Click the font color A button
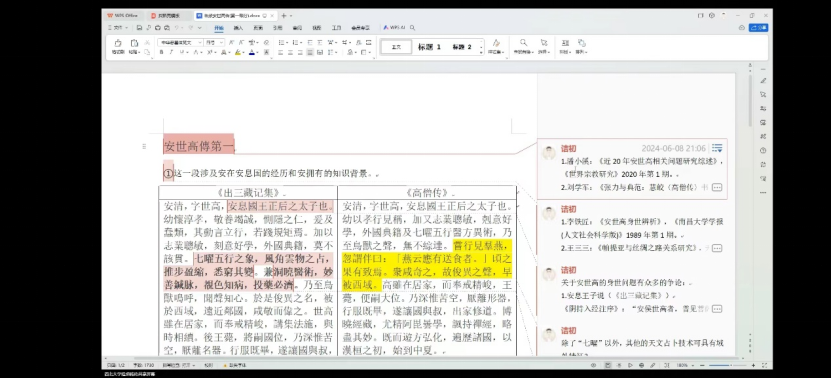This screenshot has height=378, width=831. (252, 52)
